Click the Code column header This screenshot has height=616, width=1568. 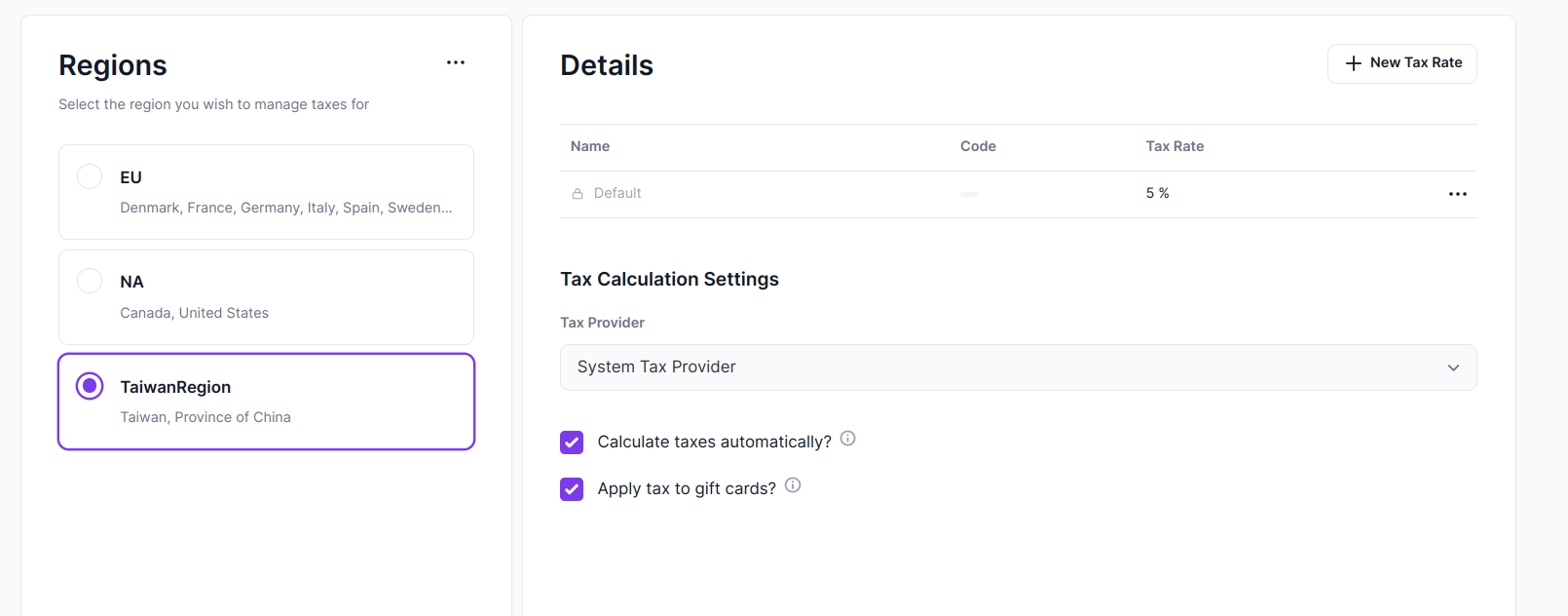pyautogui.click(x=978, y=146)
